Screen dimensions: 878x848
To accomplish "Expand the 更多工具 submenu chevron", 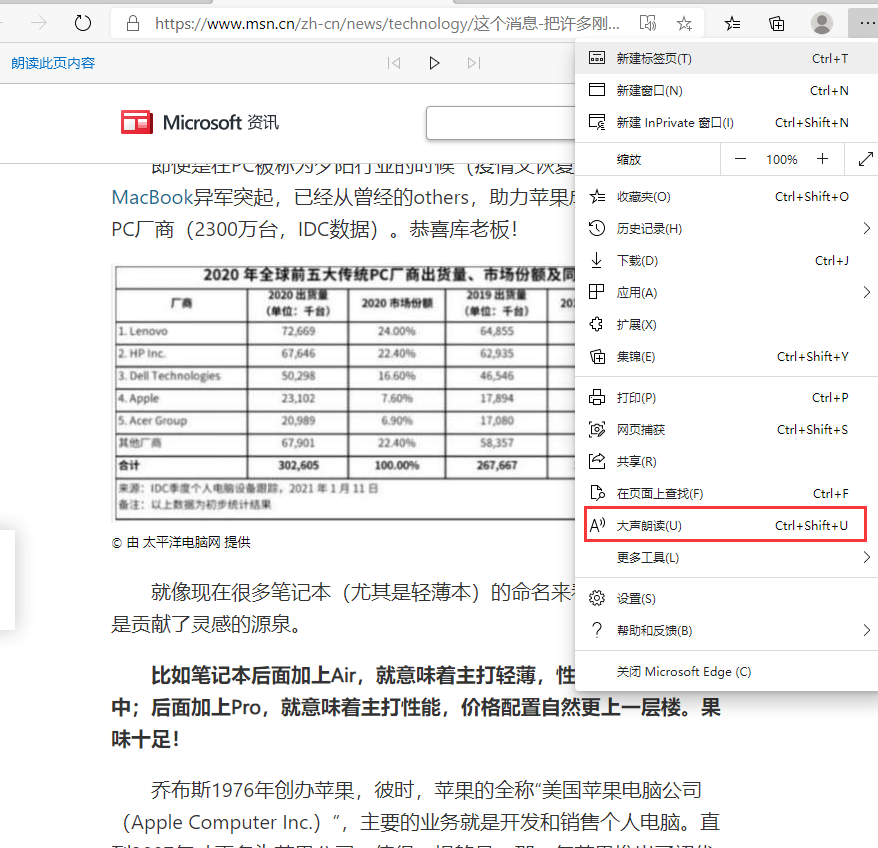I will [867, 557].
